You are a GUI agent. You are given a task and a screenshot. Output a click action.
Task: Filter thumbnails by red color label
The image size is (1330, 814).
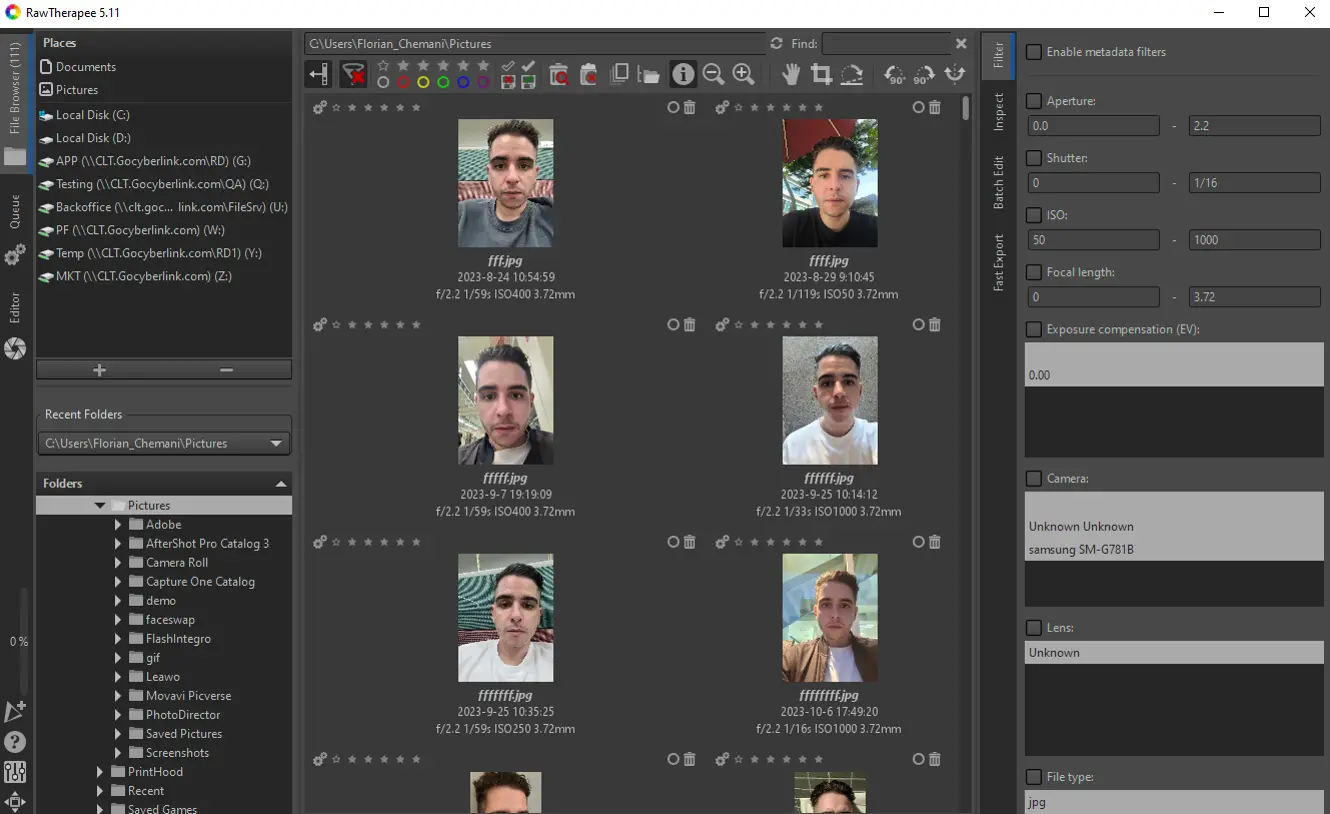tap(403, 82)
